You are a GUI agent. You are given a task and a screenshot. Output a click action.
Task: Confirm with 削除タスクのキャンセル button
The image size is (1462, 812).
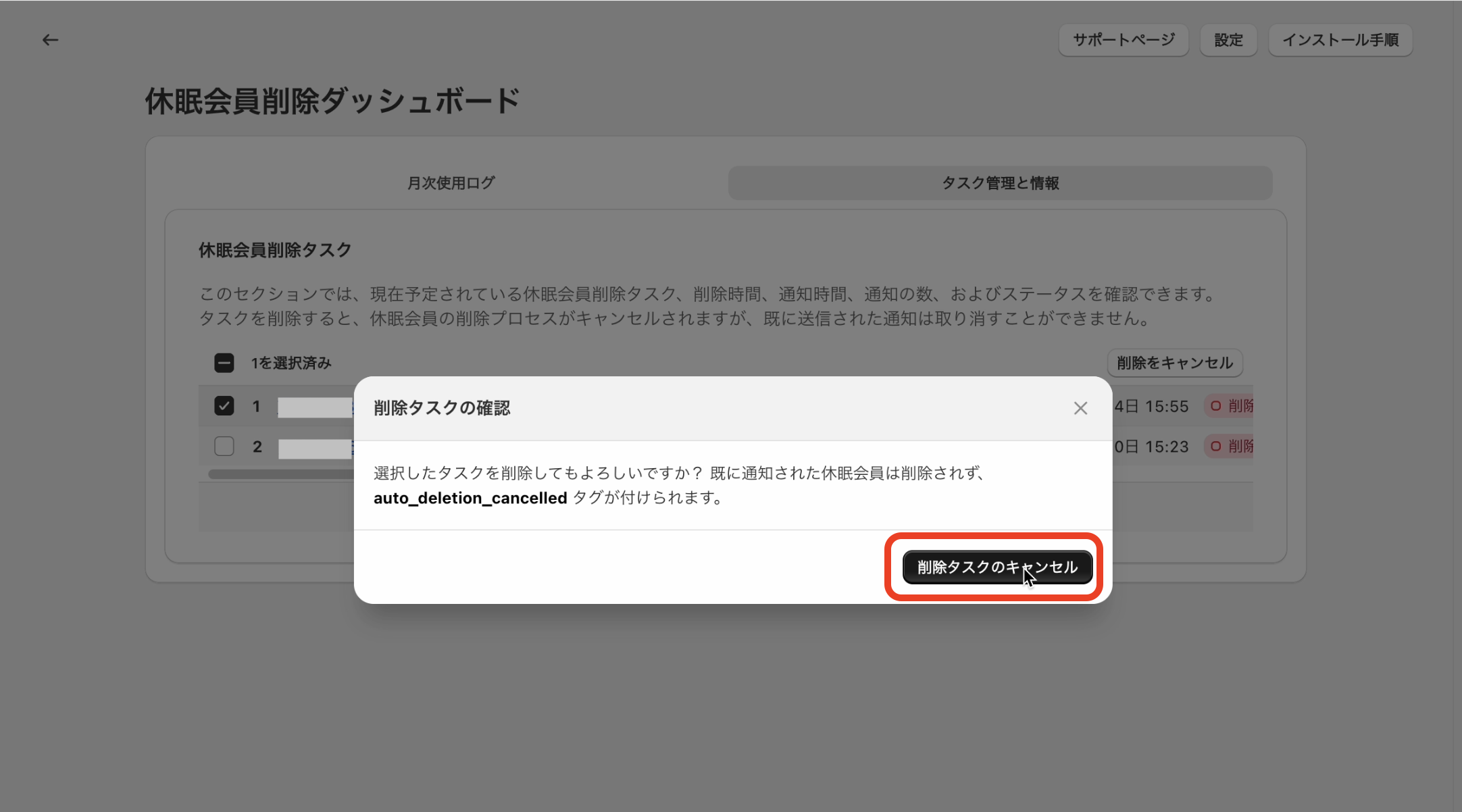(x=997, y=567)
